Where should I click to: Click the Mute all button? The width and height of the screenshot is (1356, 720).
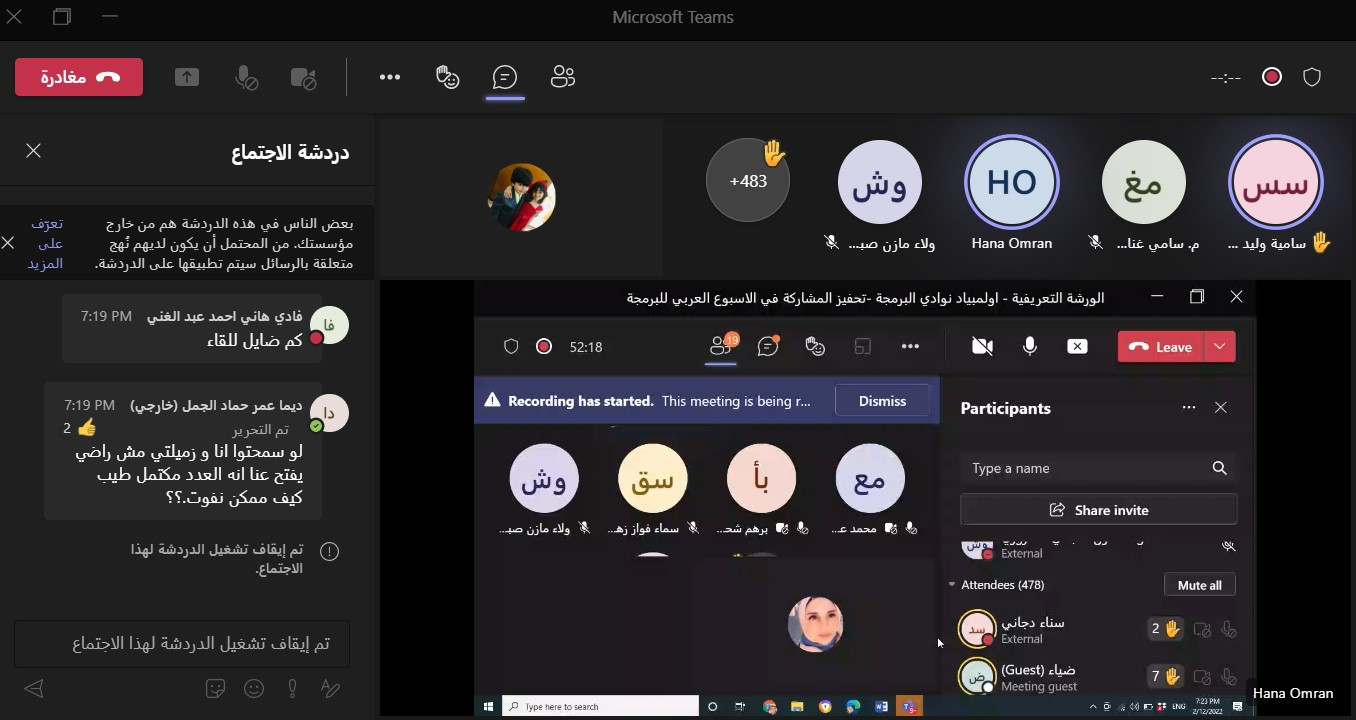coord(1199,585)
